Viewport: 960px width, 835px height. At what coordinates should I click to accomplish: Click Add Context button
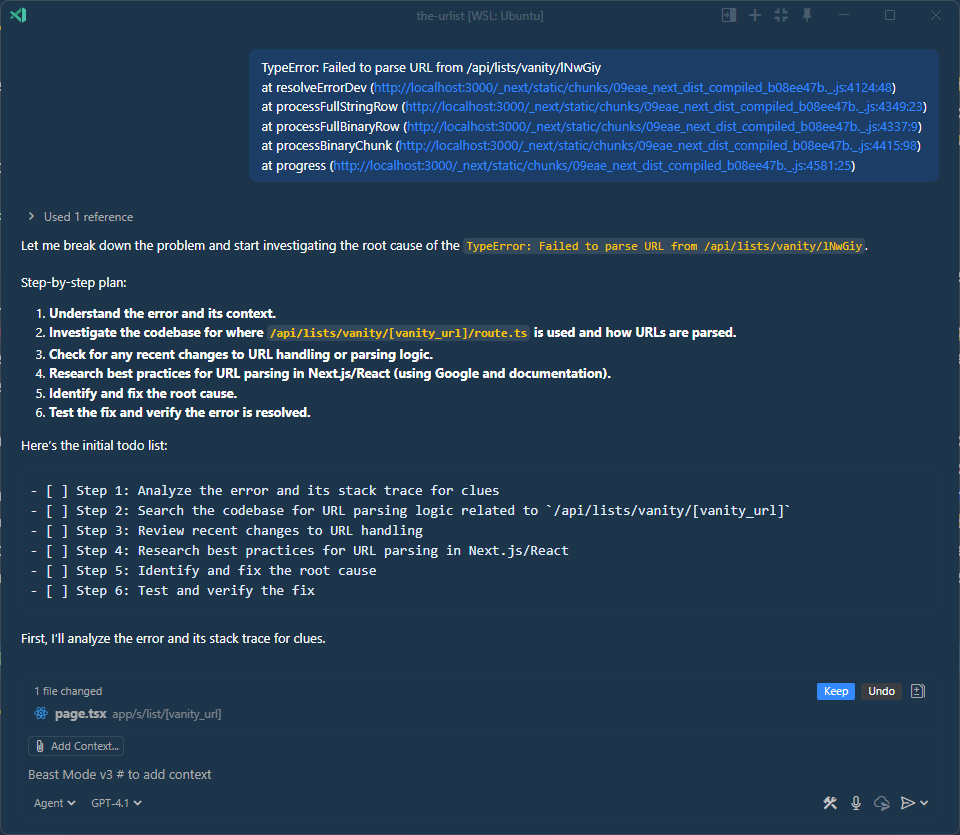click(x=76, y=746)
